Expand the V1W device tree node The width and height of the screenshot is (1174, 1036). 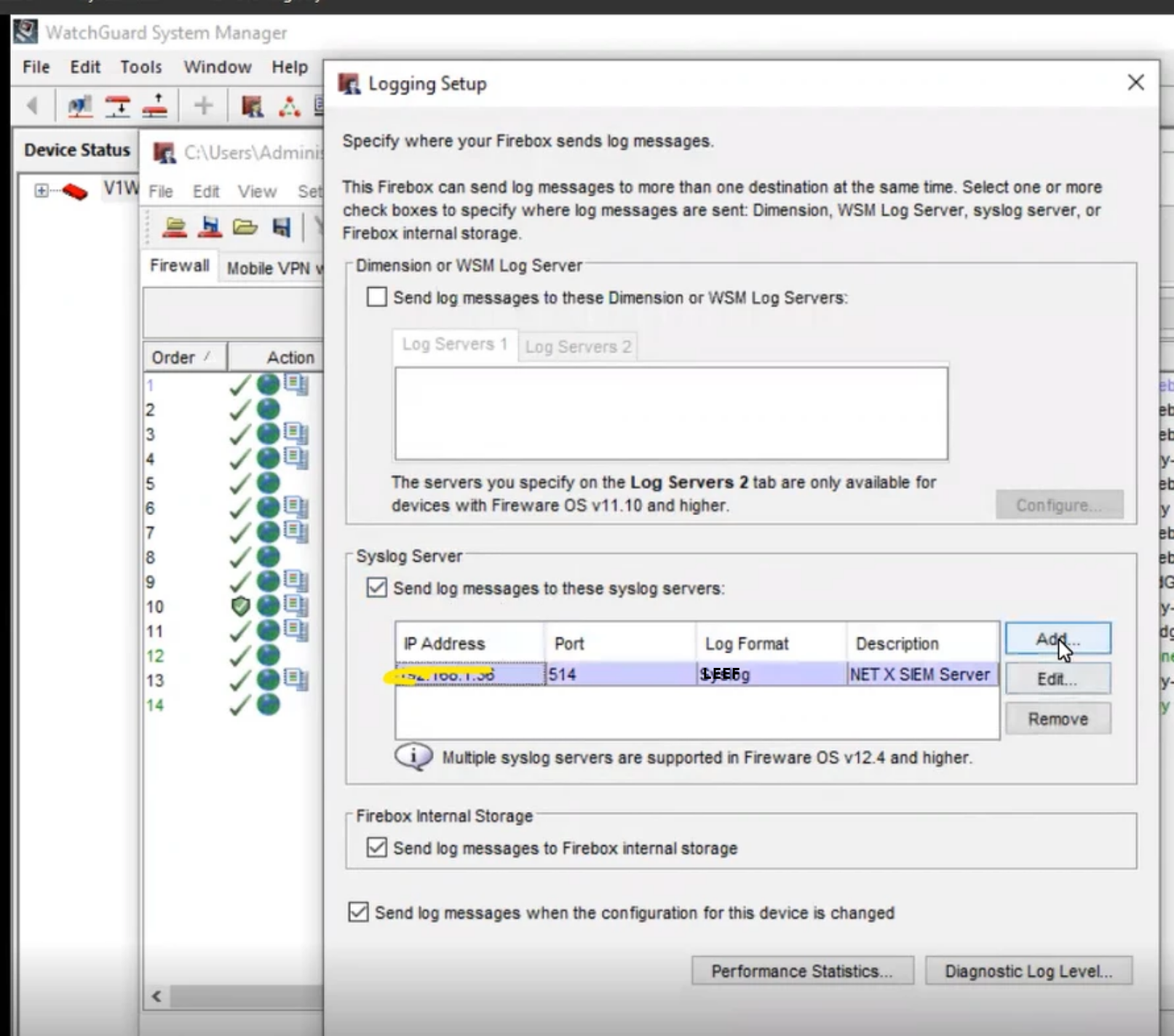pos(41,191)
